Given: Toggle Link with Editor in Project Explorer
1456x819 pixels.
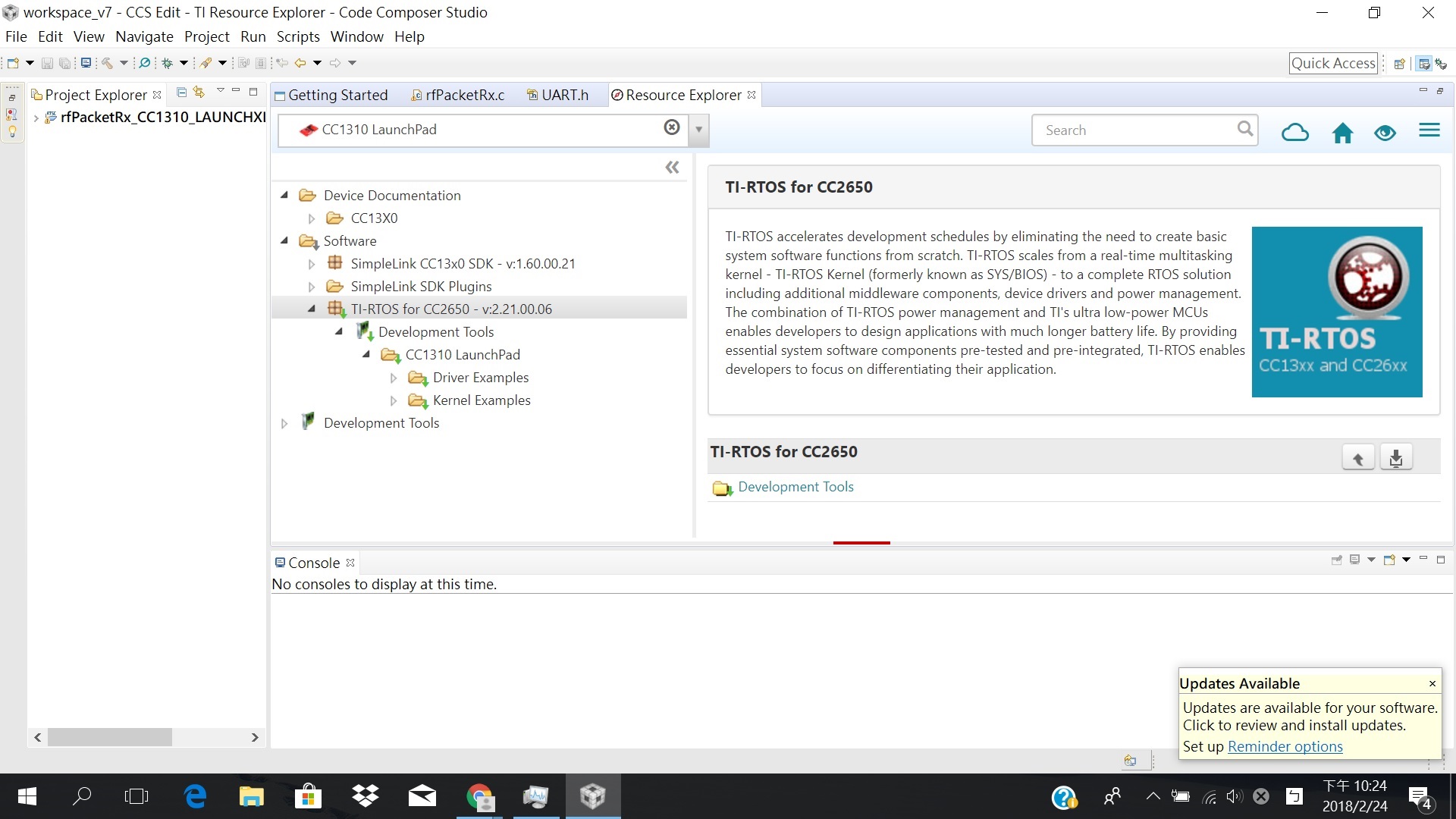Looking at the screenshot, I should 199,93.
